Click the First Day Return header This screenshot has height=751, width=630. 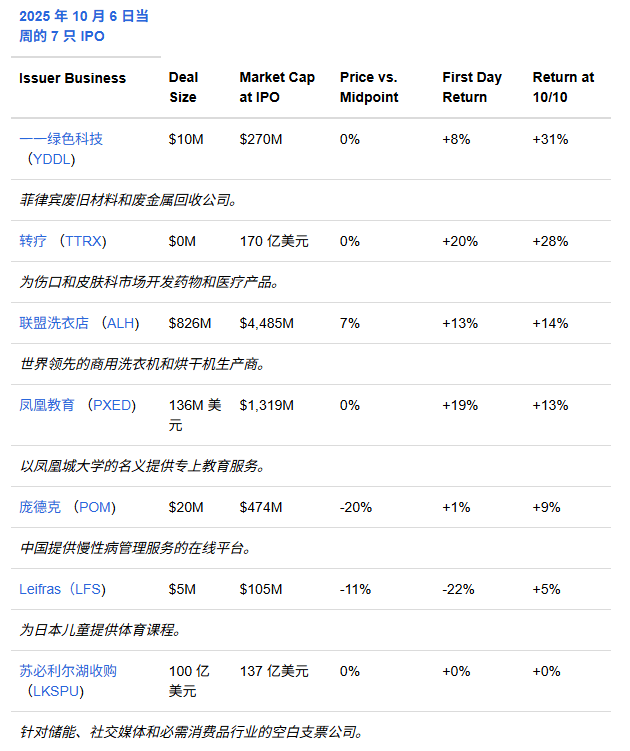tap(472, 87)
